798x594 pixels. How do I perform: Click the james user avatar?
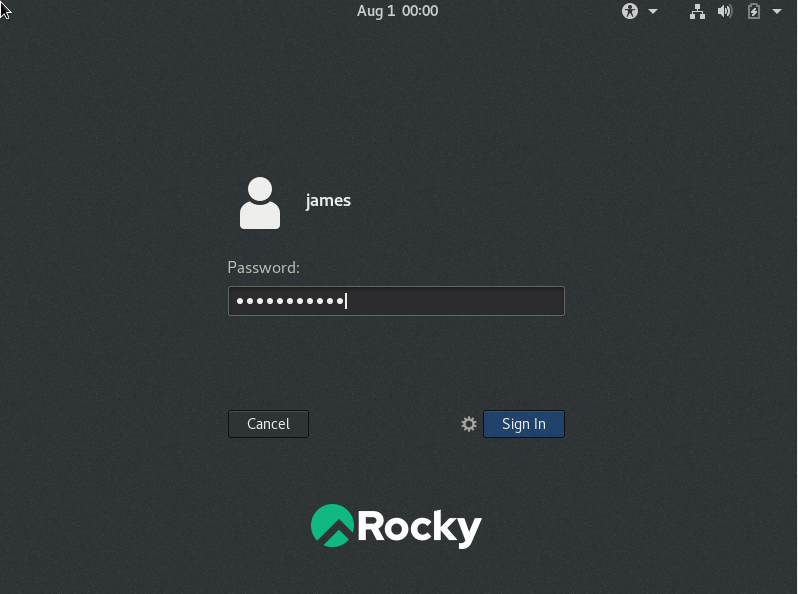pos(260,203)
